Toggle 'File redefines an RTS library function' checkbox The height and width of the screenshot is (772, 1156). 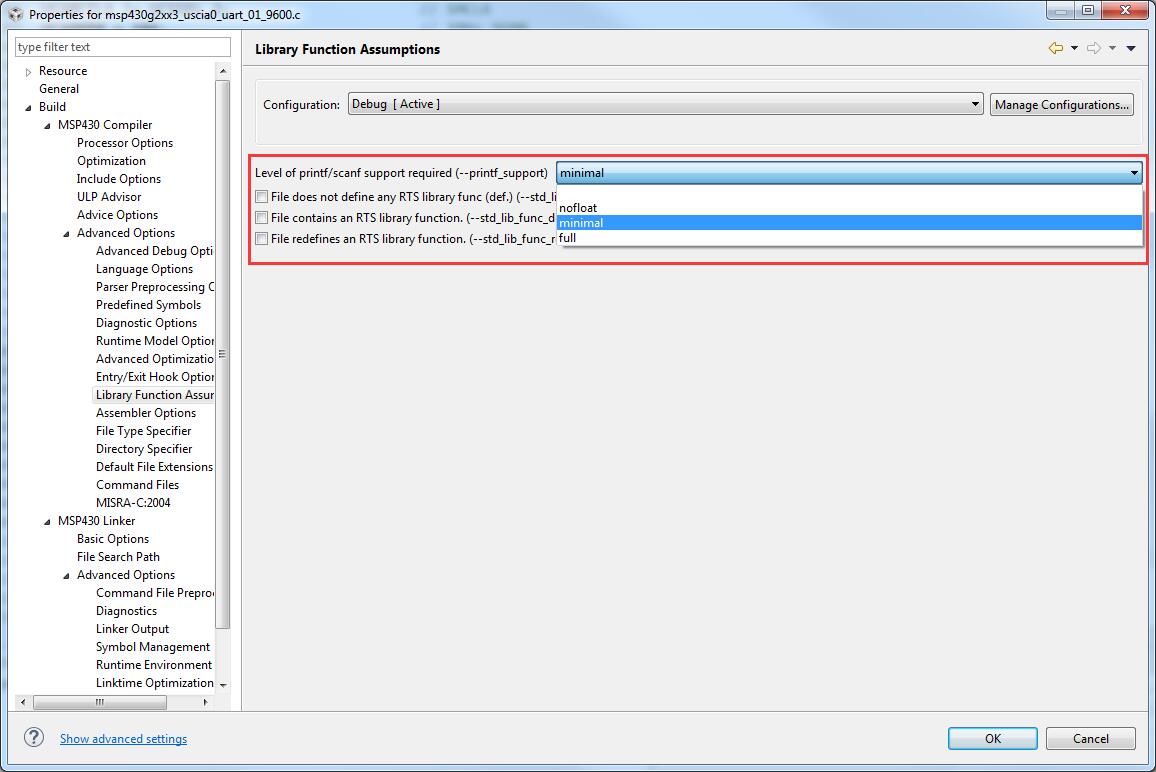coord(261,238)
